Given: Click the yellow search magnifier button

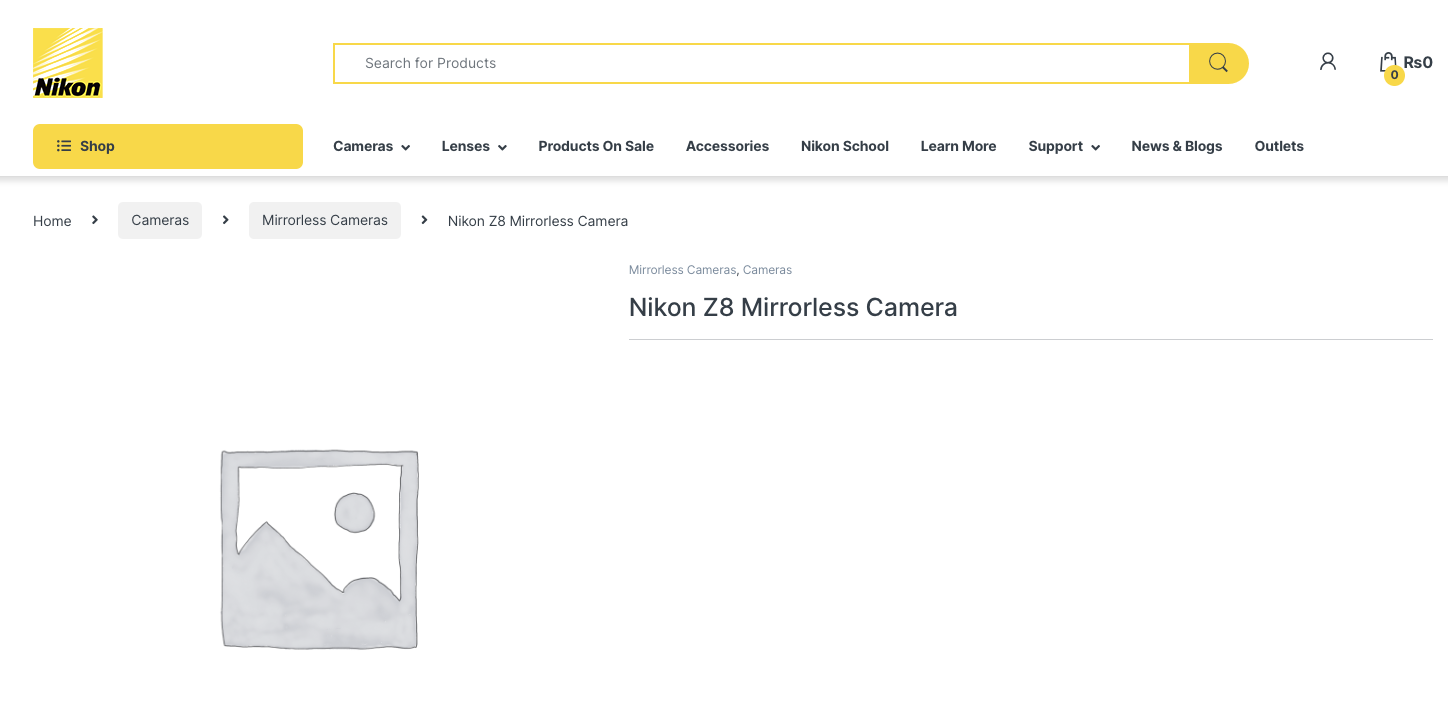Looking at the screenshot, I should coord(1217,63).
